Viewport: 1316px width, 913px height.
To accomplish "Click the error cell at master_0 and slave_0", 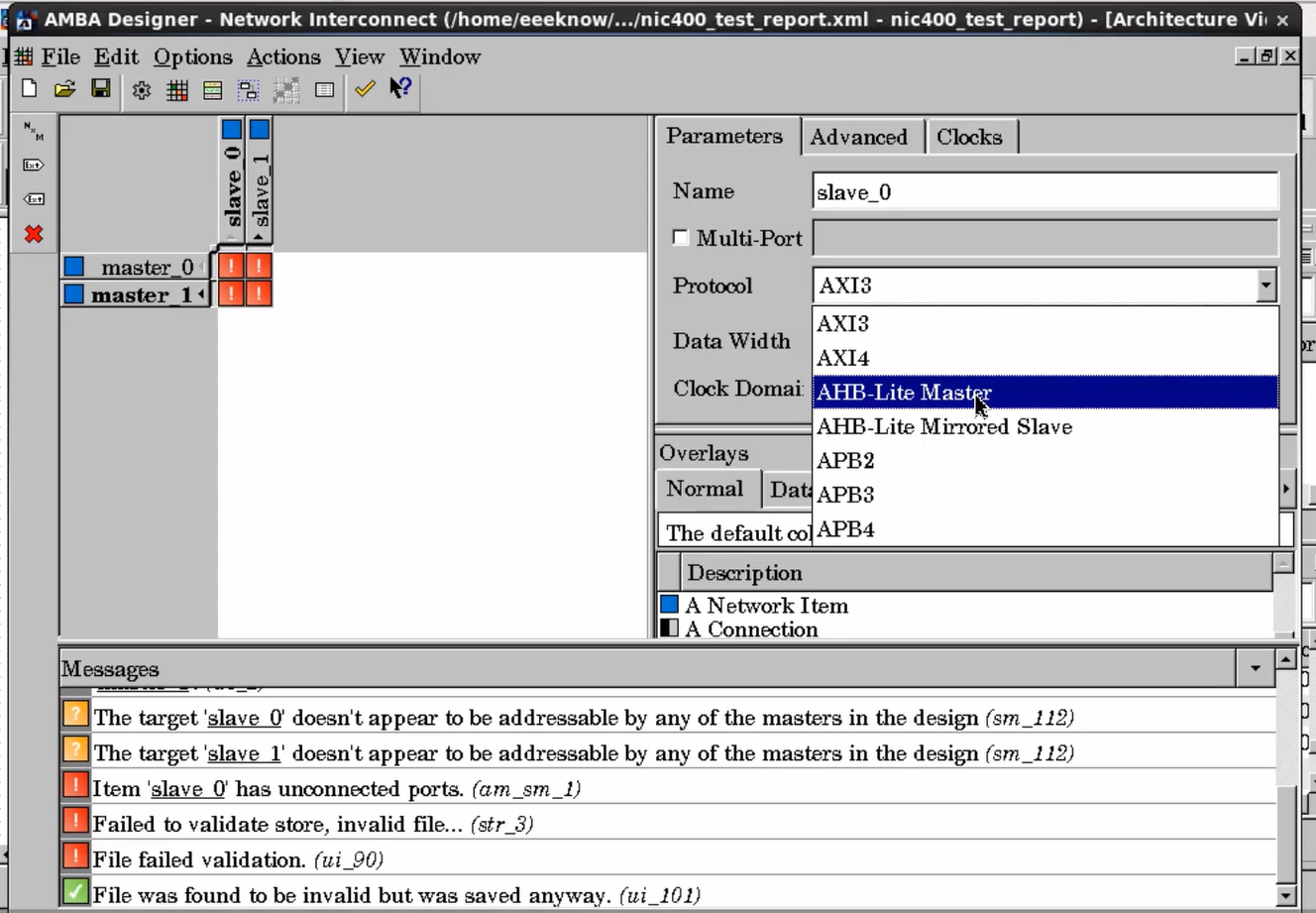I will click(x=231, y=266).
